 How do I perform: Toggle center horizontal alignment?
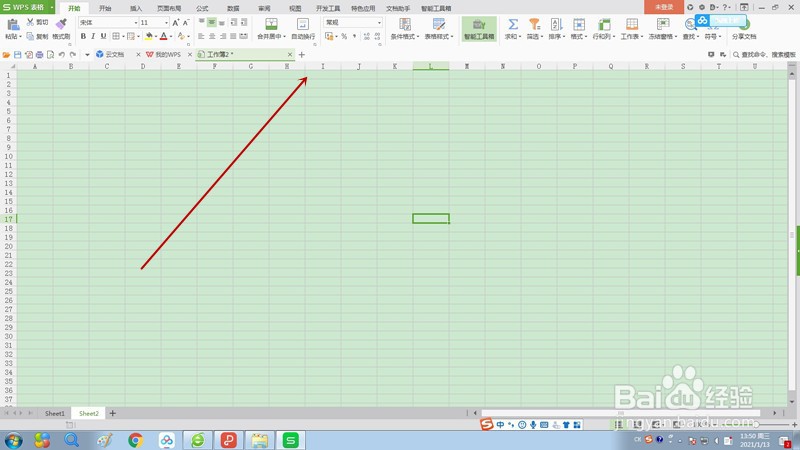[x=212, y=36]
